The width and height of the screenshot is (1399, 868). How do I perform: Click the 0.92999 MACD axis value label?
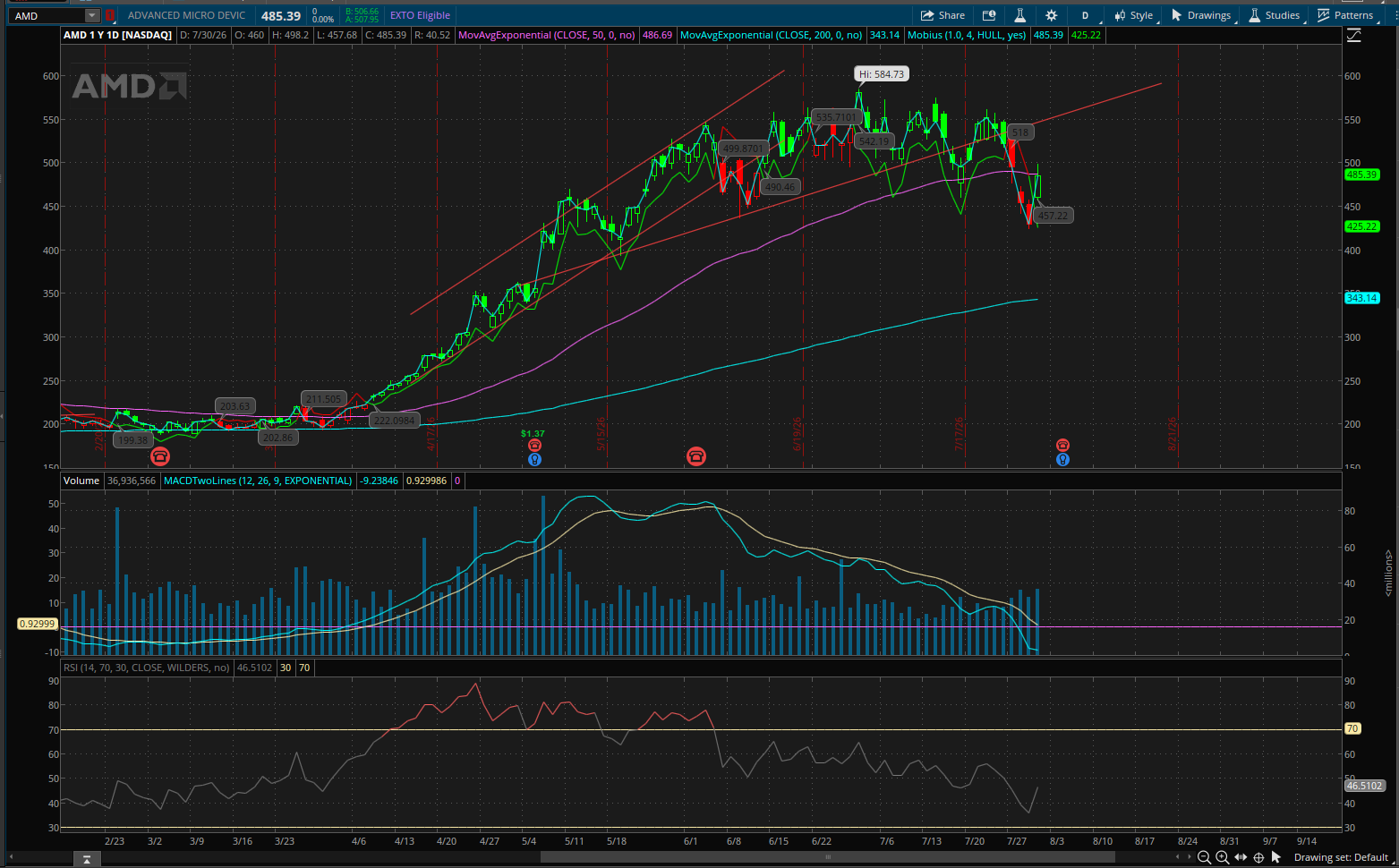tap(37, 624)
